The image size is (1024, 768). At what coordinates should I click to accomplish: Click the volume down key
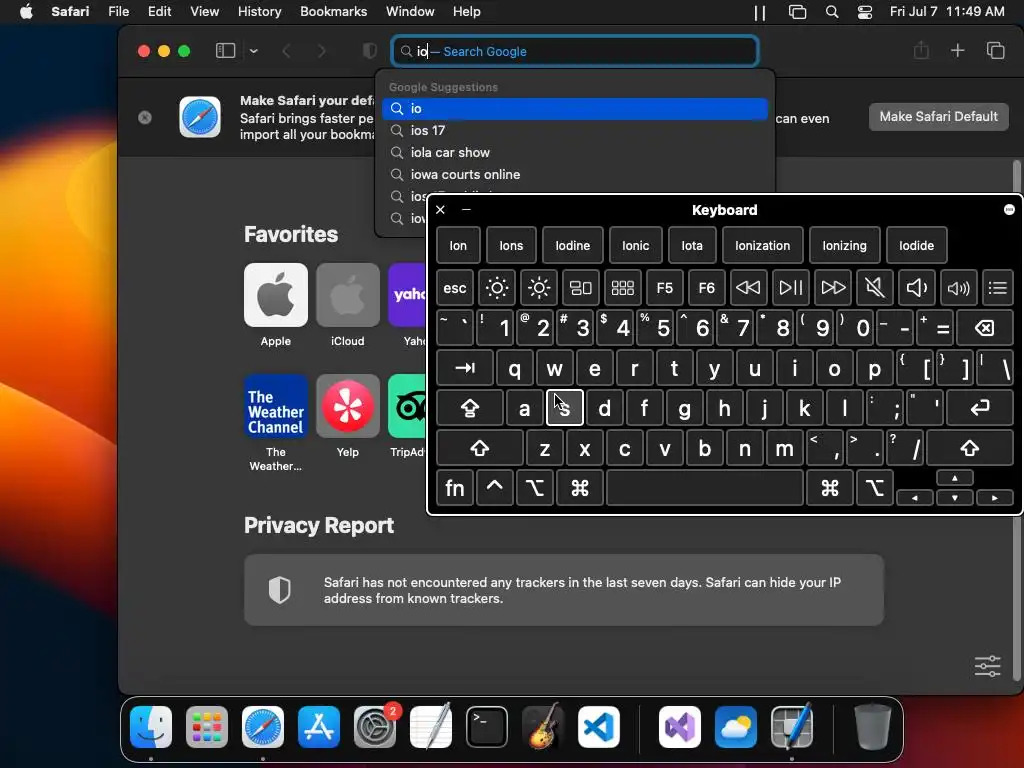coord(916,288)
